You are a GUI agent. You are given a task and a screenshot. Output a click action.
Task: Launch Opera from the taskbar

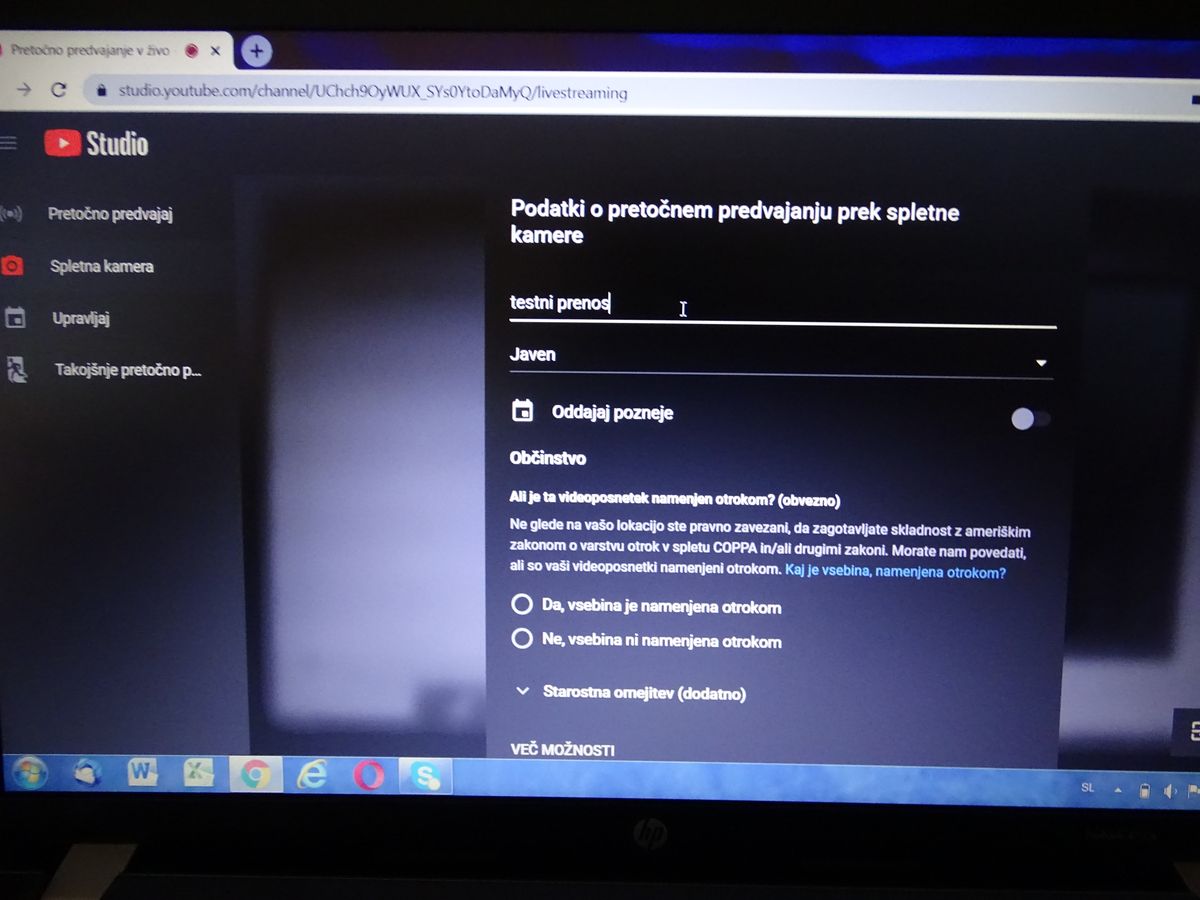pyautogui.click(x=368, y=775)
